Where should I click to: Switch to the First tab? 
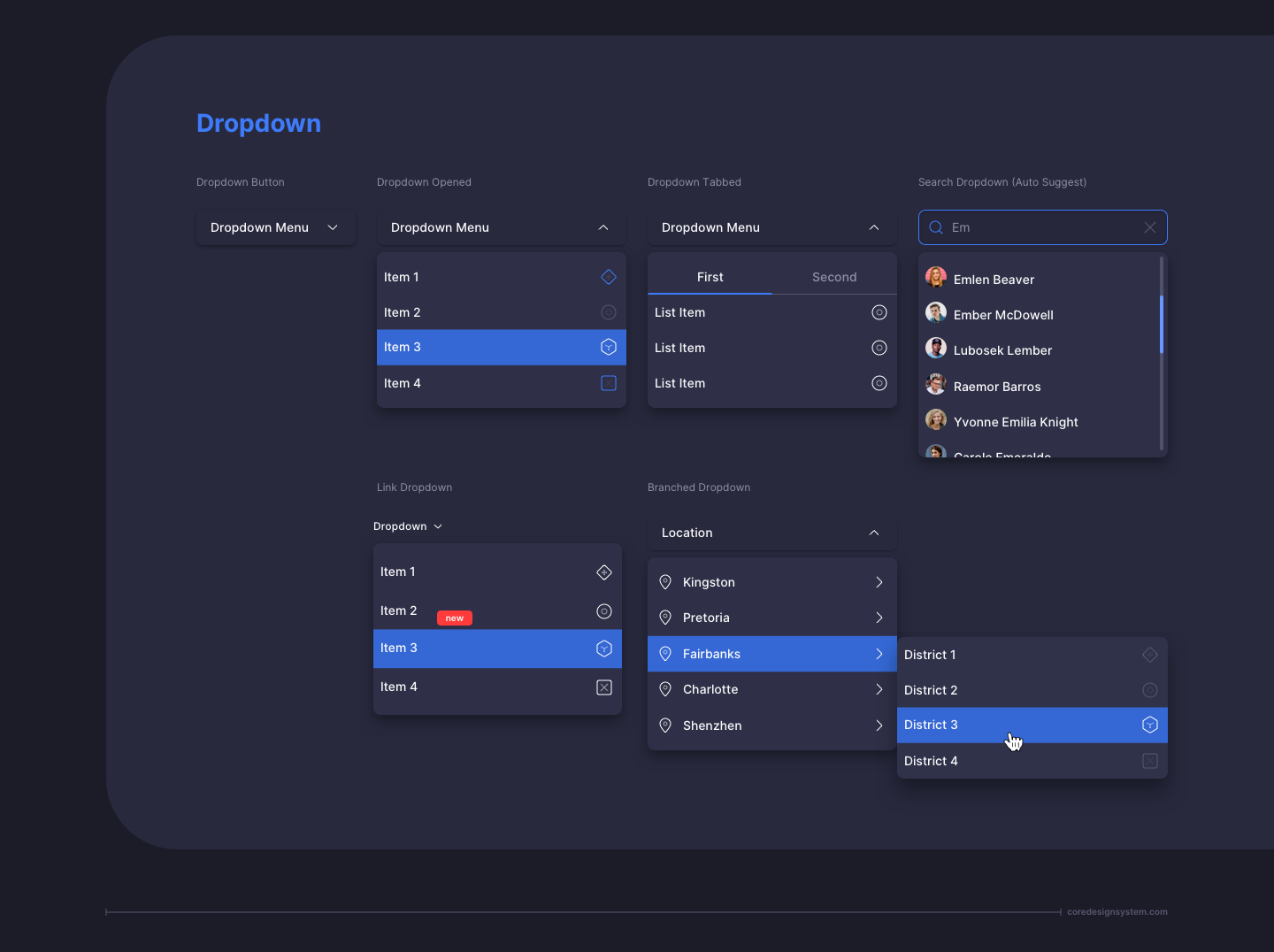(710, 277)
